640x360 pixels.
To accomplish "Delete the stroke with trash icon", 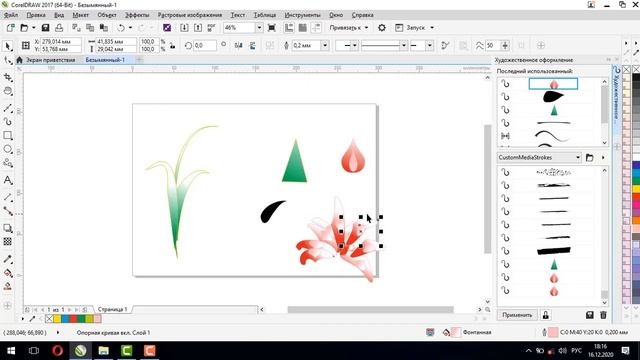I will click(x=603, y=315).
